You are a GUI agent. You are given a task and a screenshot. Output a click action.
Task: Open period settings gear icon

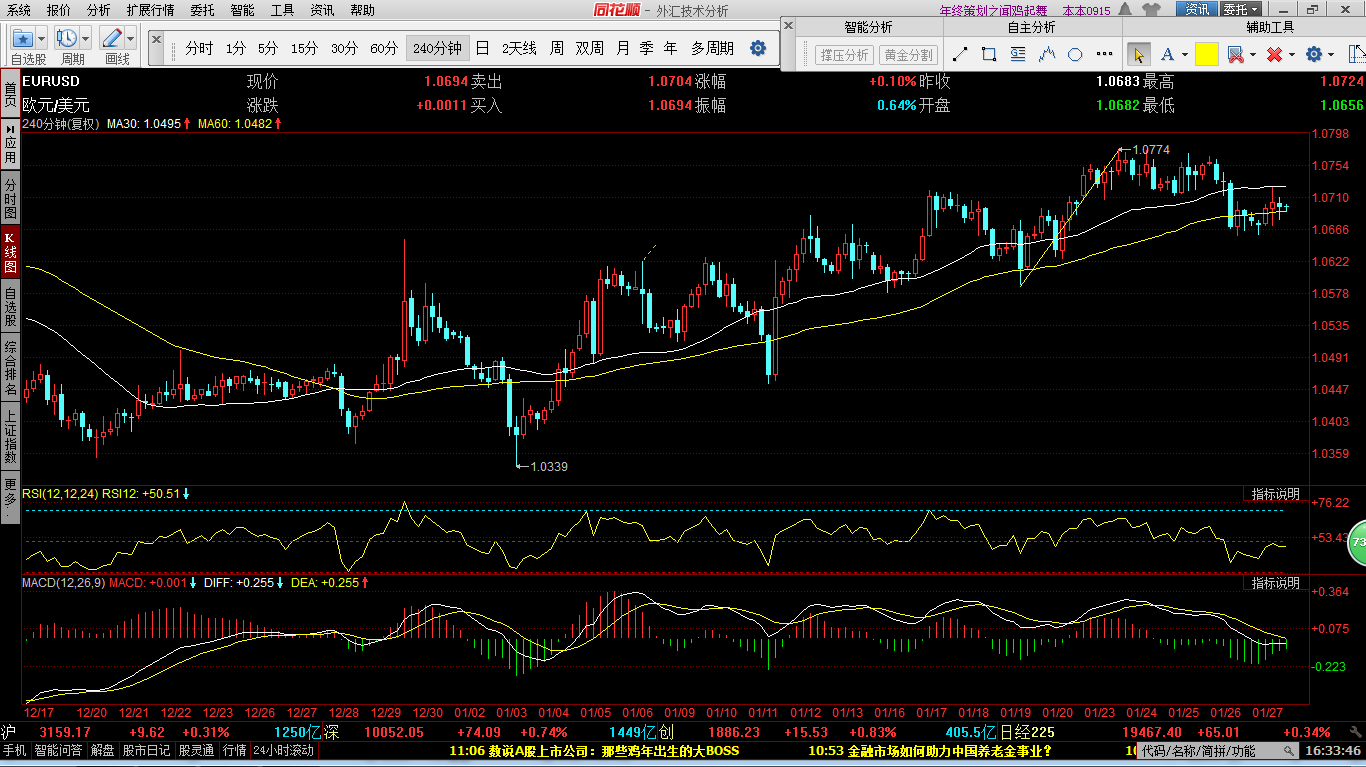tap(758, 48)
